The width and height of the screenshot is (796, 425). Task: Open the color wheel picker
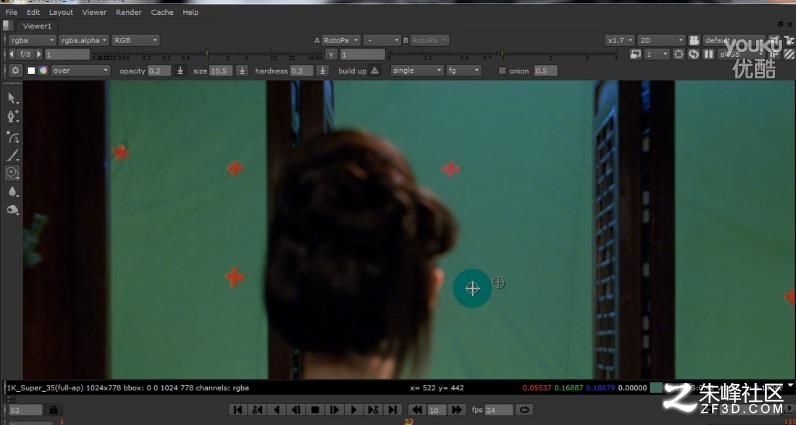43,71
